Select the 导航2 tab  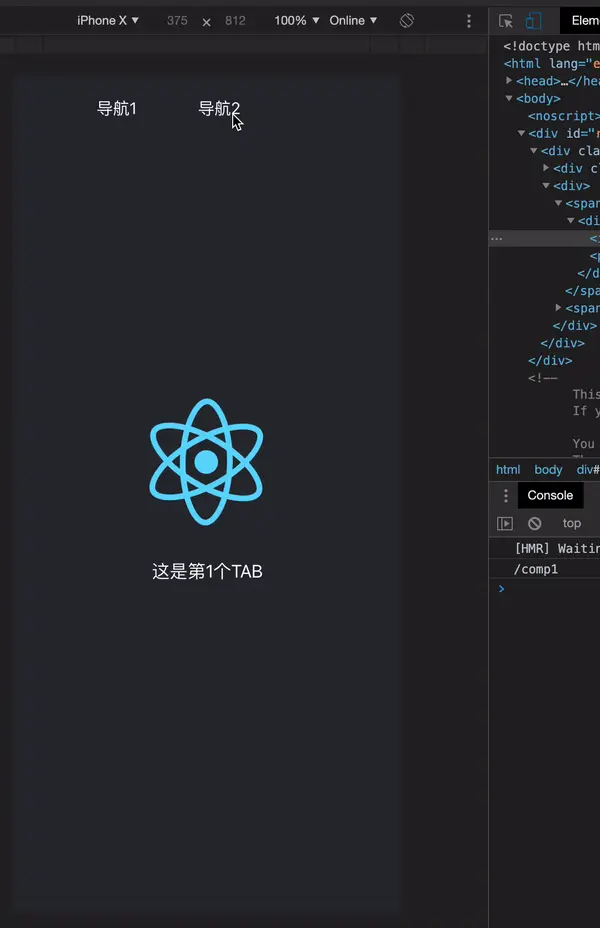(219, 108)
